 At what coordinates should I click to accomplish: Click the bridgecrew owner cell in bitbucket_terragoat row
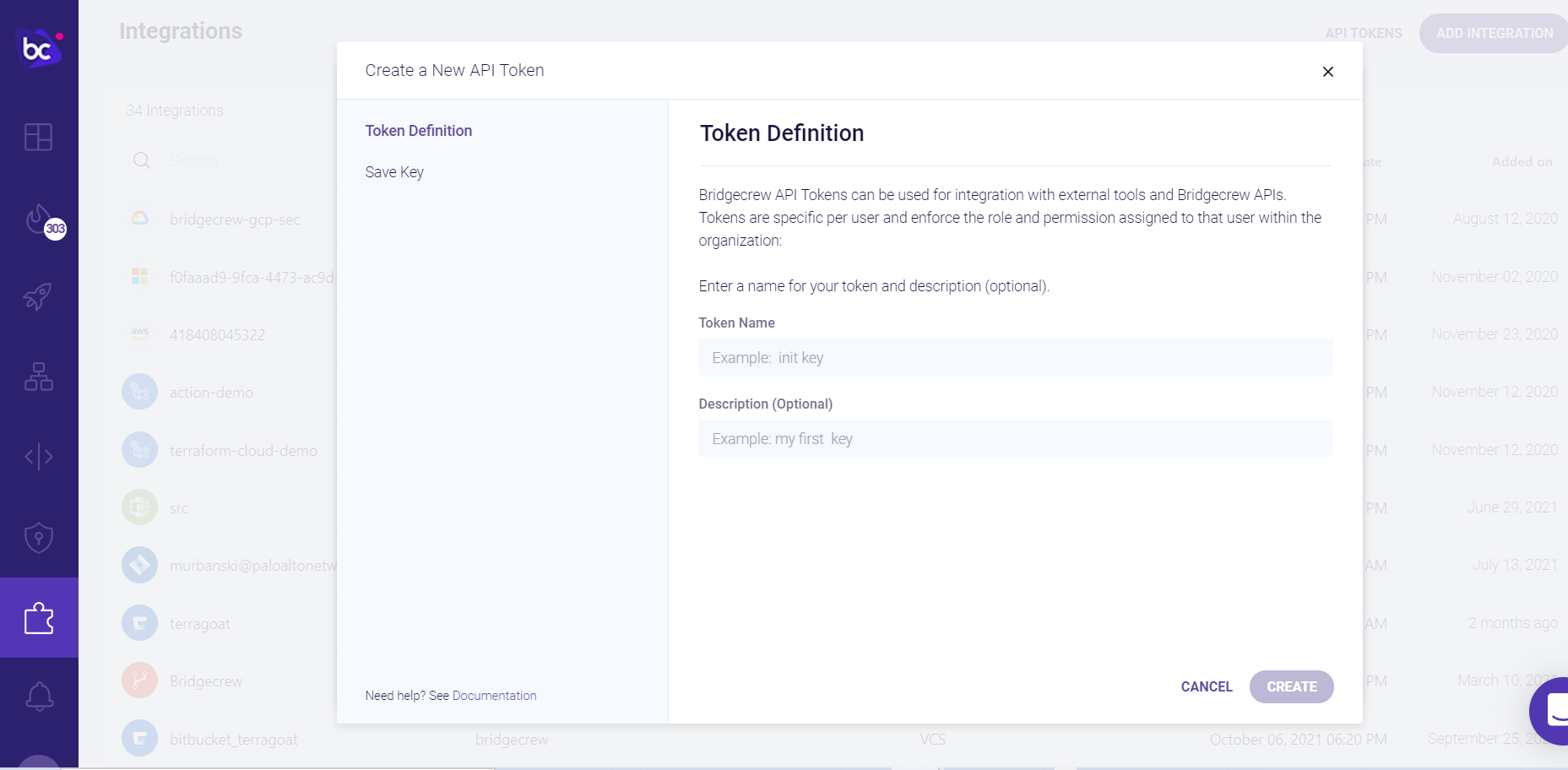pos(512,740)
